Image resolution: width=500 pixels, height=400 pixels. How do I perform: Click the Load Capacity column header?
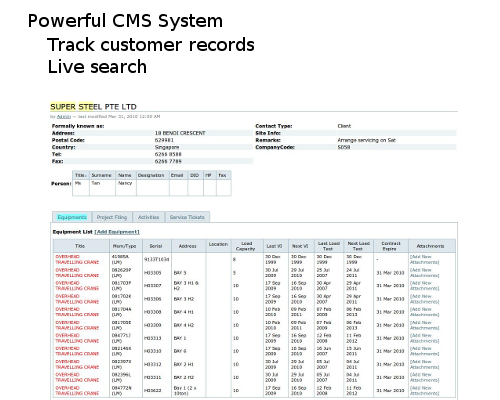[246, 246]
